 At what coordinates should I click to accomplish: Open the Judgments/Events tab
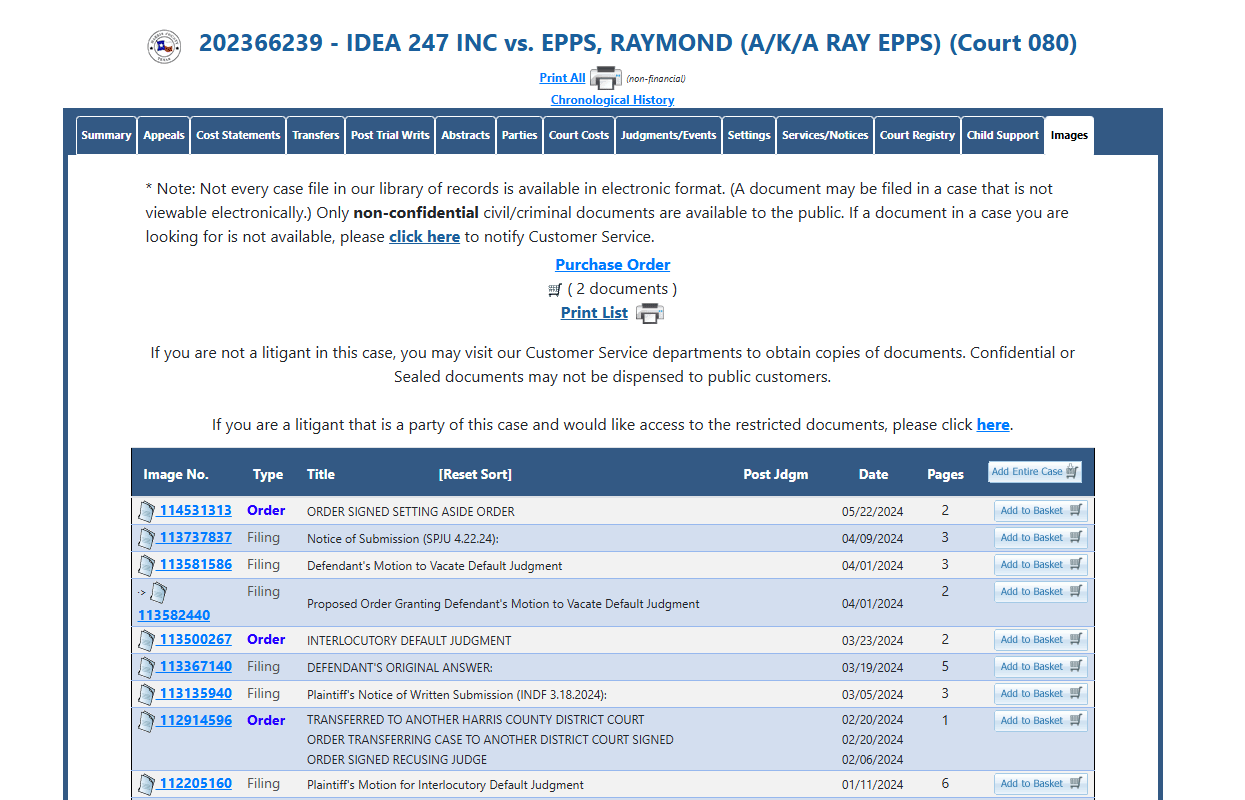[668, 136]
